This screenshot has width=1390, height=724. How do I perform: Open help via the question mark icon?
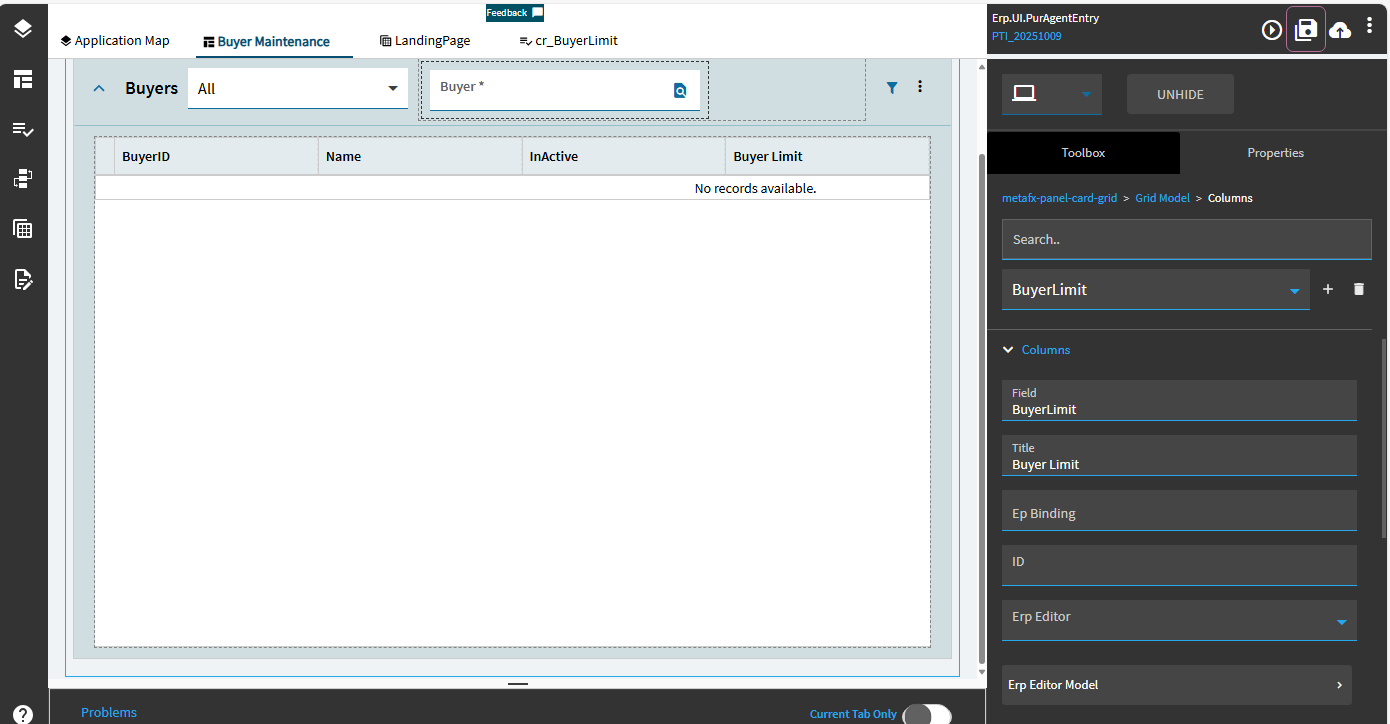23,716
